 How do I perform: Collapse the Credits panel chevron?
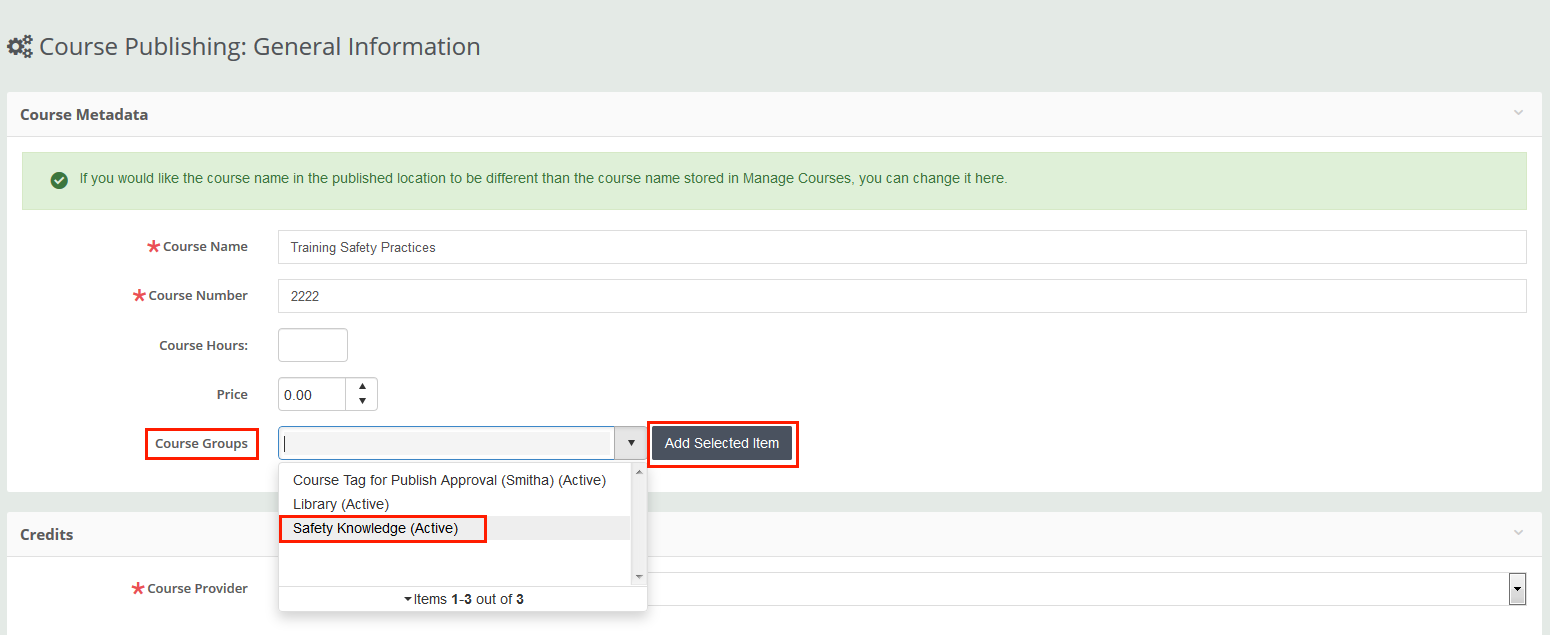pyautogui.click(x=1519, y=534)
